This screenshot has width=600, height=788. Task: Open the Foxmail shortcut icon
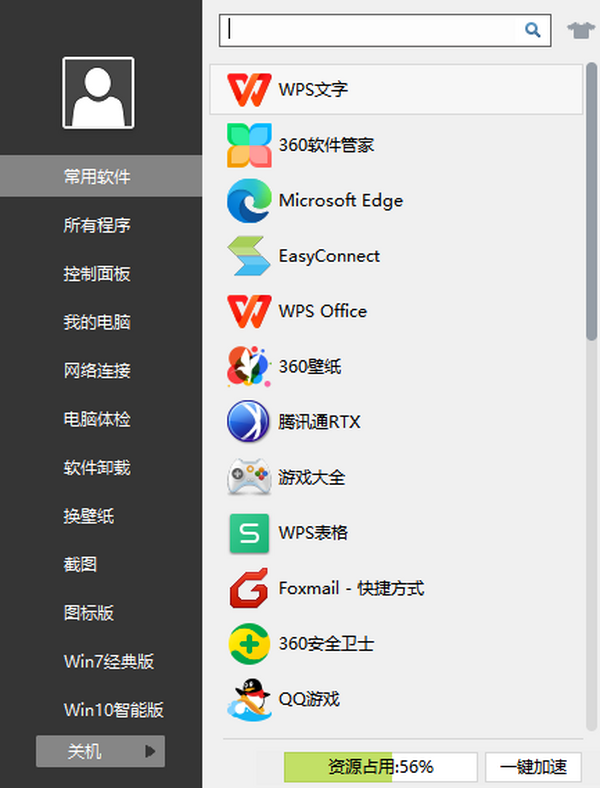tap(249, 588)
